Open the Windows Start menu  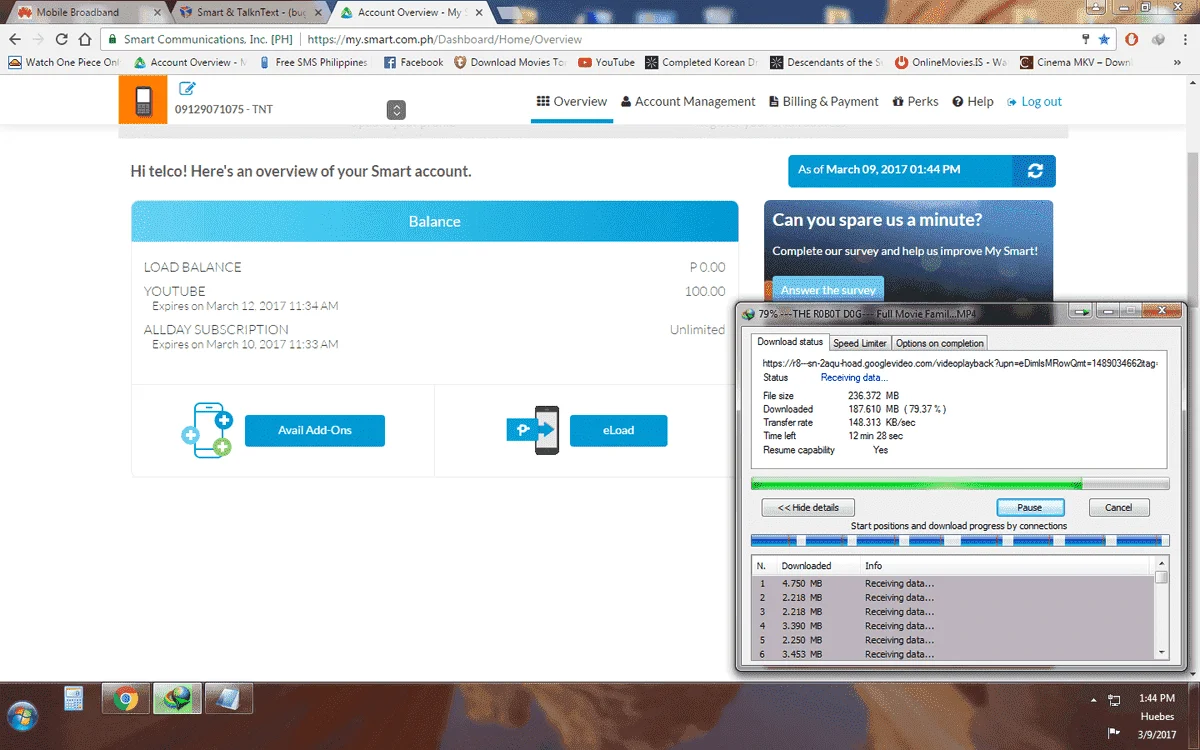click(22, 716)
